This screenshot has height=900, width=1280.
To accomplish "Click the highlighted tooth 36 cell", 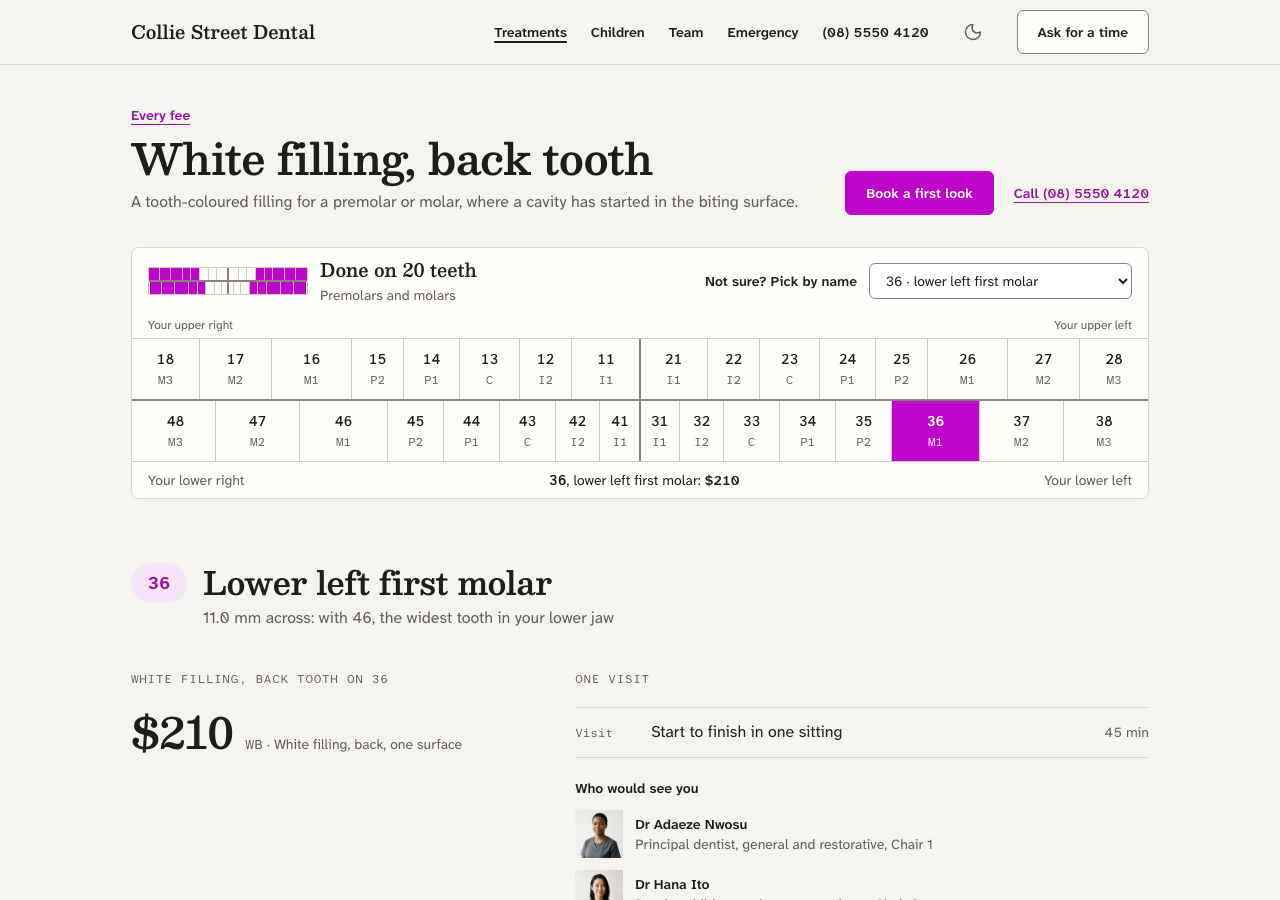I will [936, 431].
